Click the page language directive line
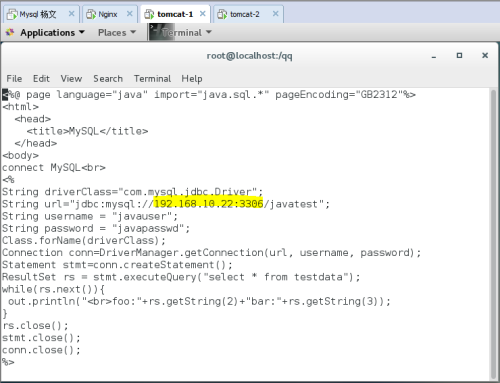Viewport: 500px width, 383px height. coord(209,95)
